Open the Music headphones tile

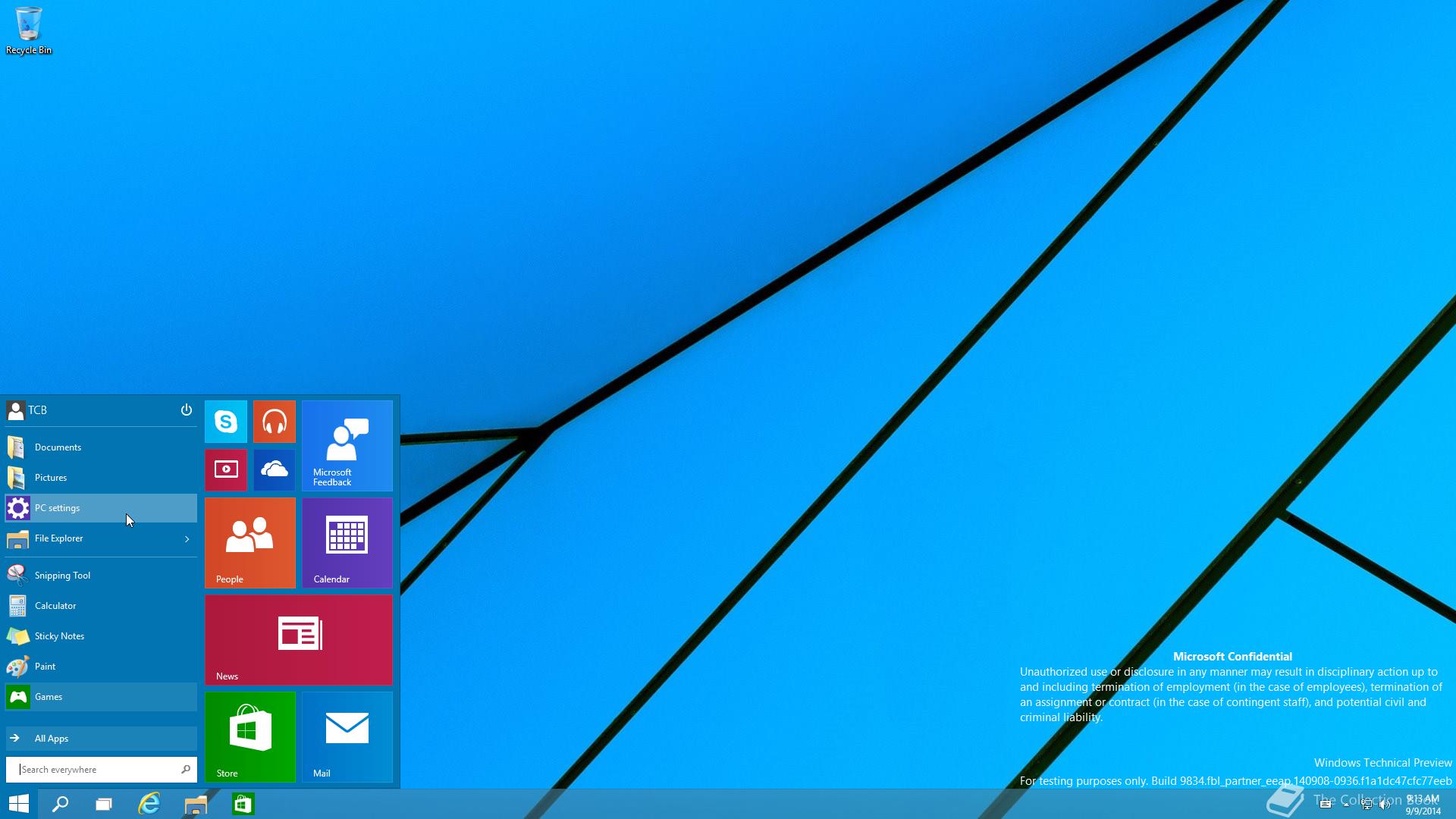click(x=275, y=422)
